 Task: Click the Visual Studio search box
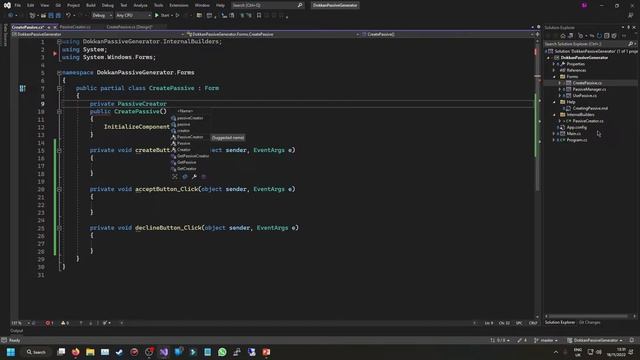click(x=267, y=5)
